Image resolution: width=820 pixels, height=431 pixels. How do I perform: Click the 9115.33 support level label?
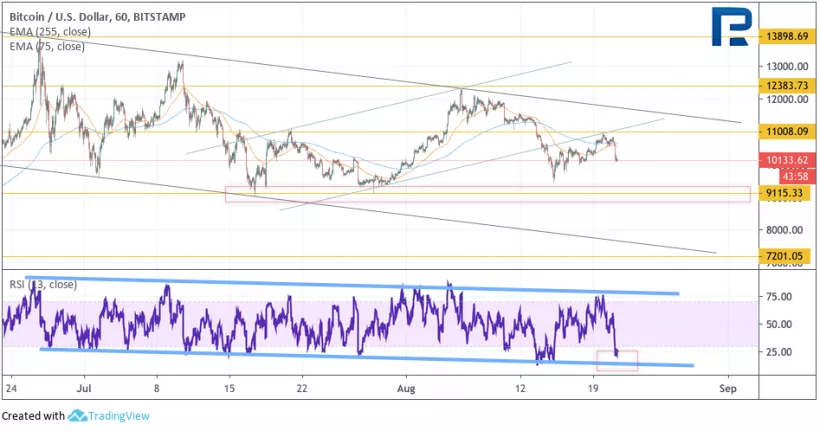[786, 192]
